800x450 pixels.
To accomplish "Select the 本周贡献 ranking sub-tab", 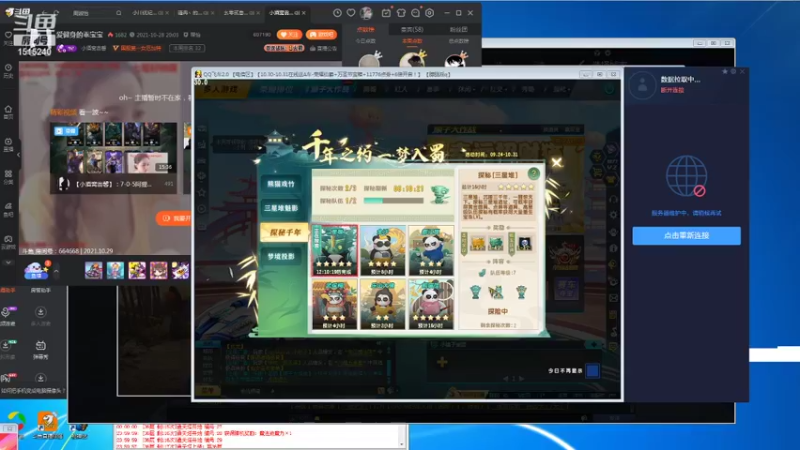I will (x=412, y=41).
